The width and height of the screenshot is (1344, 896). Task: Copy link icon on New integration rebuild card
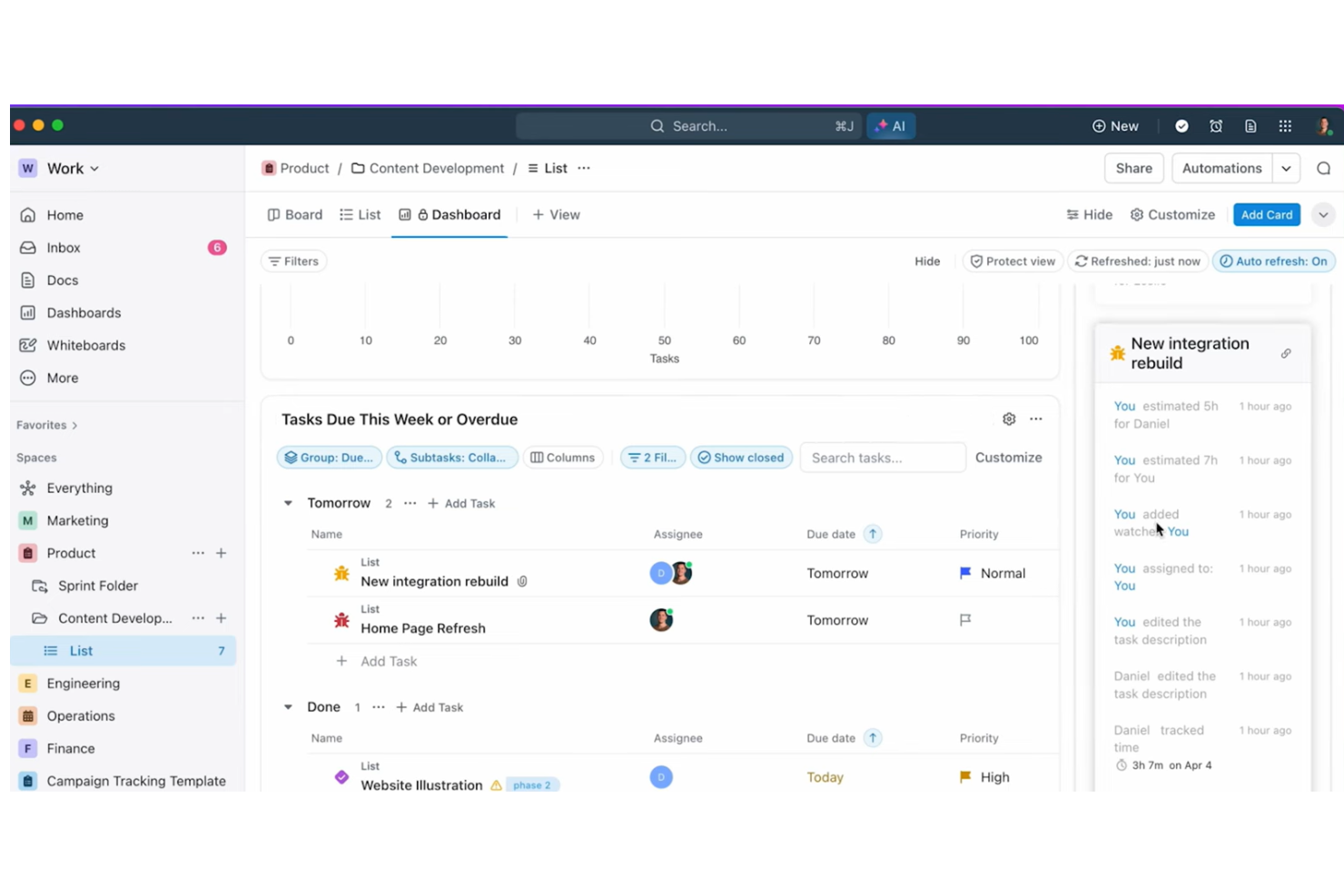(1286, 353)
